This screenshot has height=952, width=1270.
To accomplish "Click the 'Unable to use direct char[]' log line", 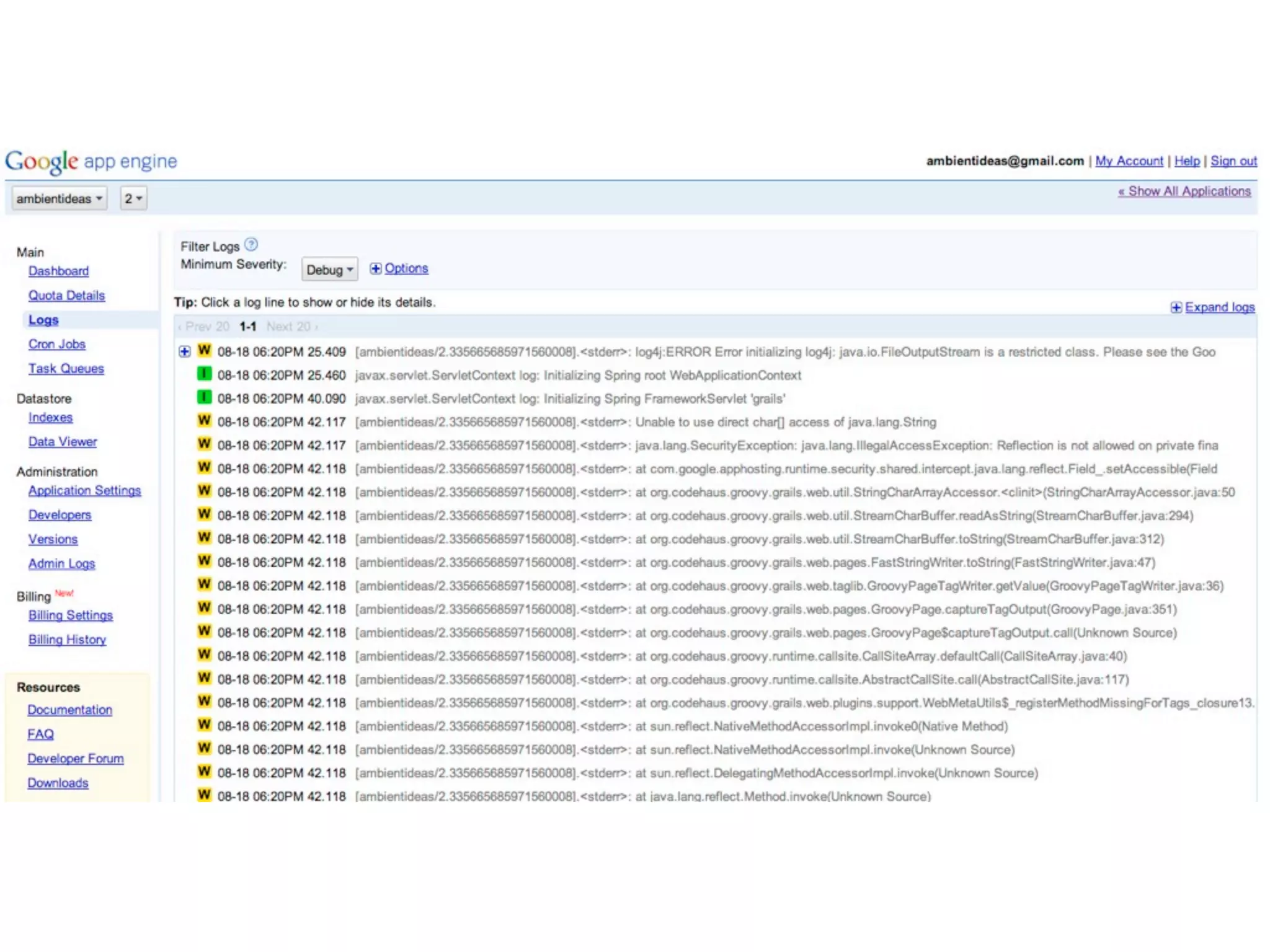I will point(785,422).
